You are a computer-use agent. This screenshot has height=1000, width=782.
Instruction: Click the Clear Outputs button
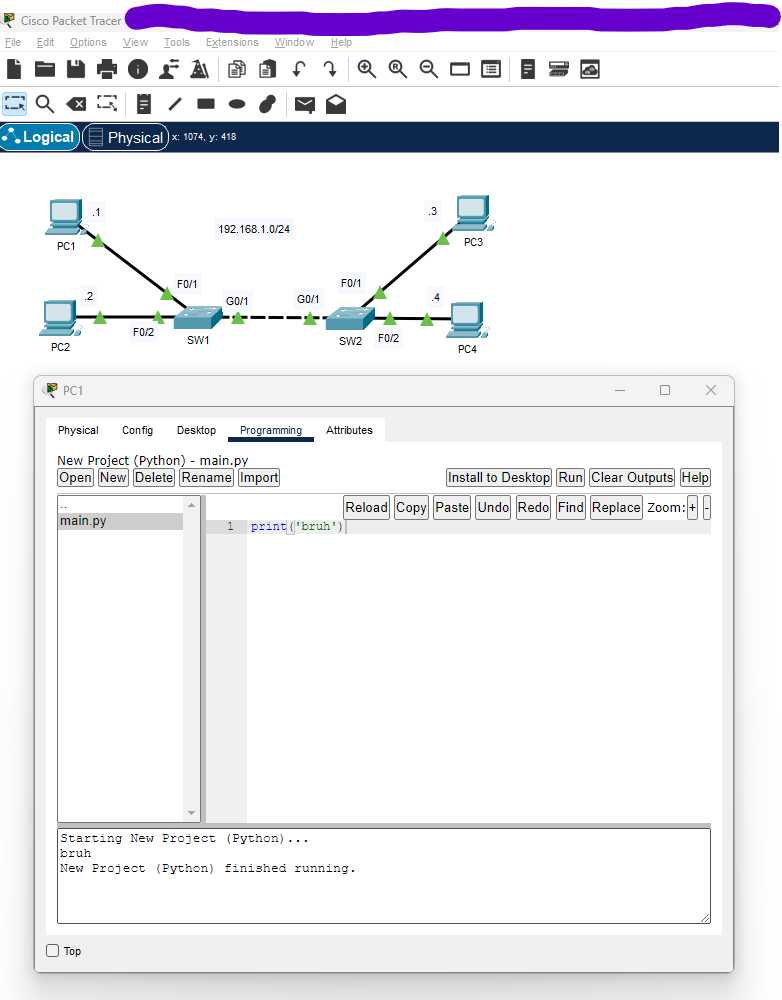(632, 477)
